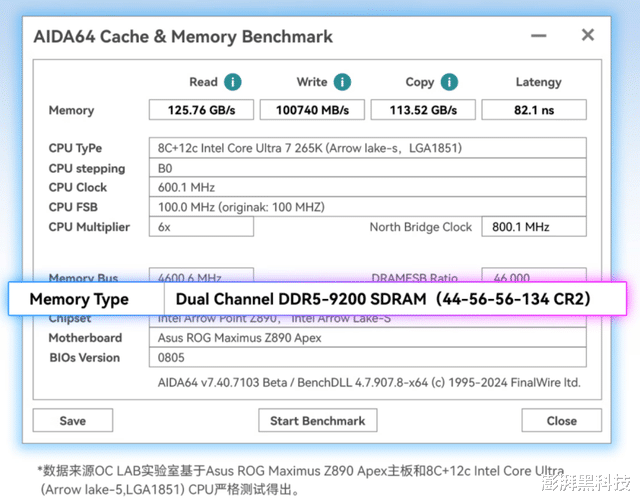
Task: Click the CPU FSB value field
Action: pyautogui.click(x=367, y=207)
